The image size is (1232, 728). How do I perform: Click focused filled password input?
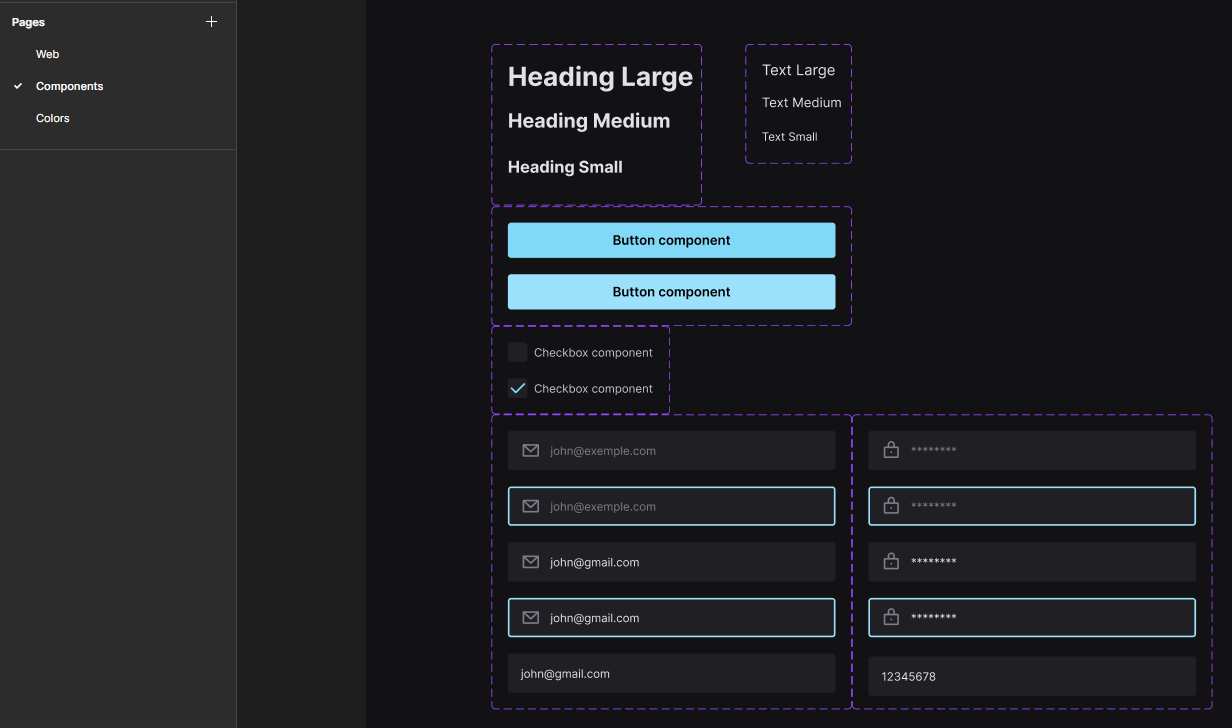(x=1032, y=618)
